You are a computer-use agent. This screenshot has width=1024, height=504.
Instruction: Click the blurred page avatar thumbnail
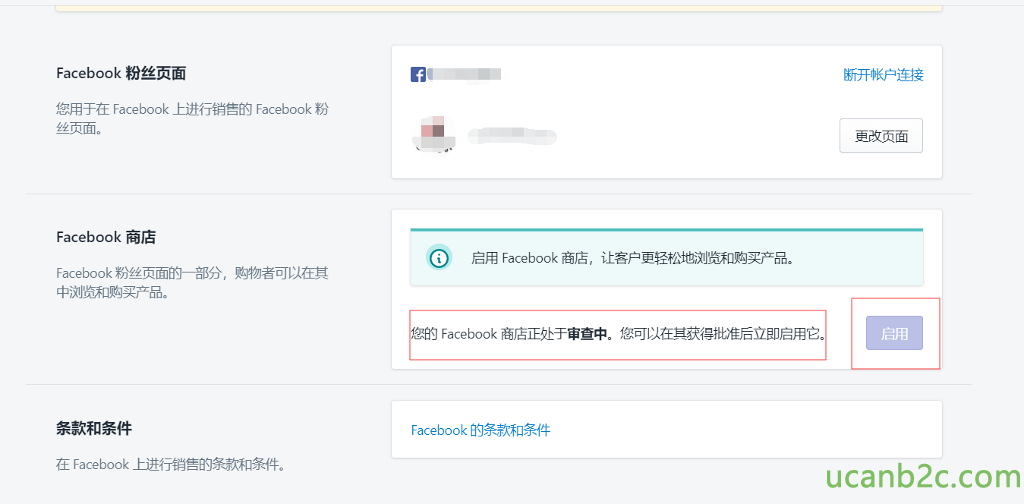coord(433,134)
